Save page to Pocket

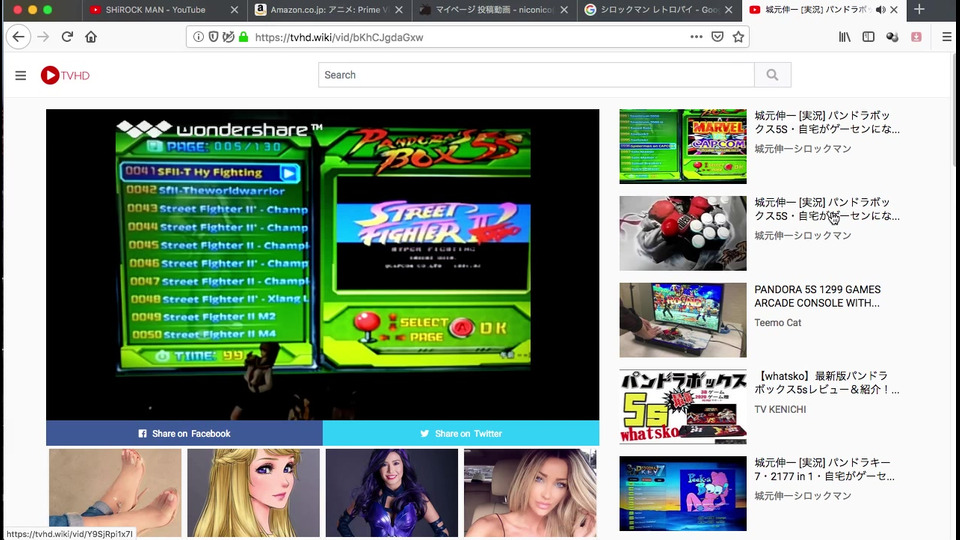tap(718, 37)
